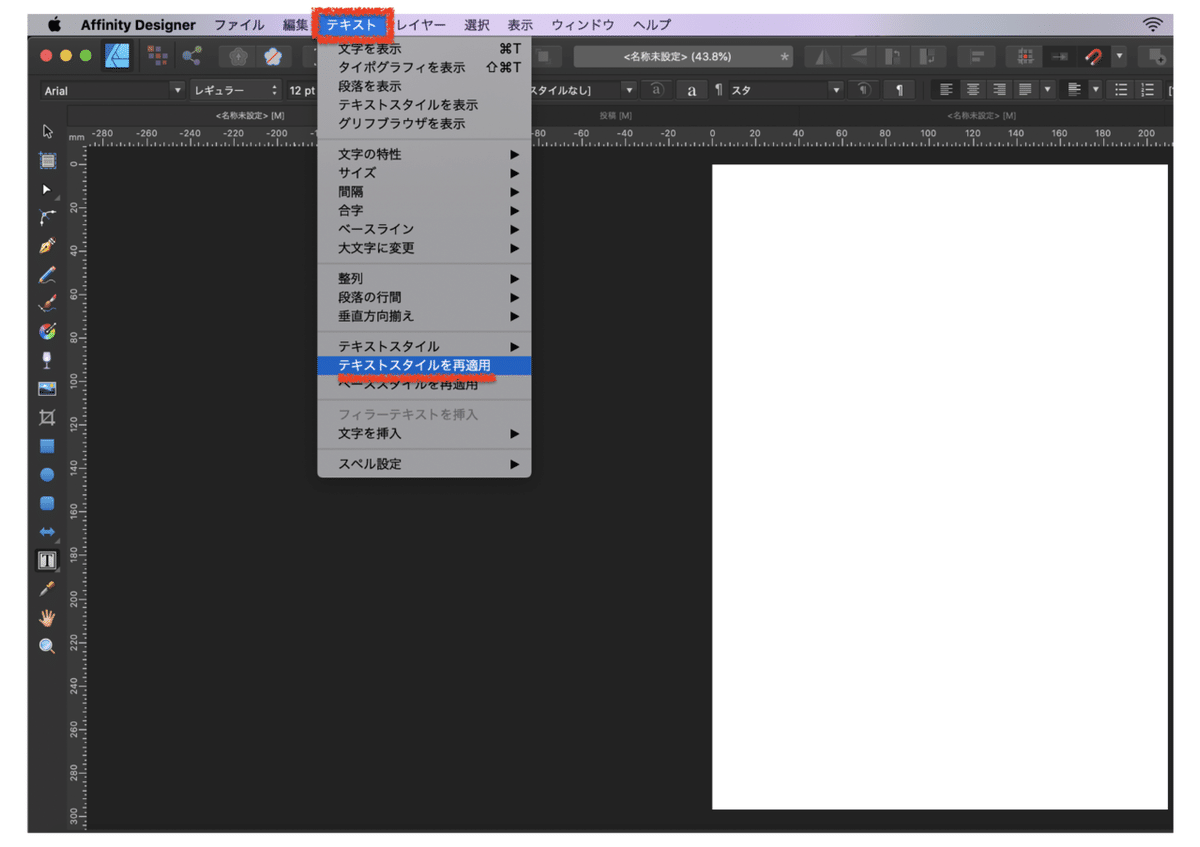Screen dimensions: 1200x847
Task: Open the レギュラー font style dropdown
Action: point(236,90)
